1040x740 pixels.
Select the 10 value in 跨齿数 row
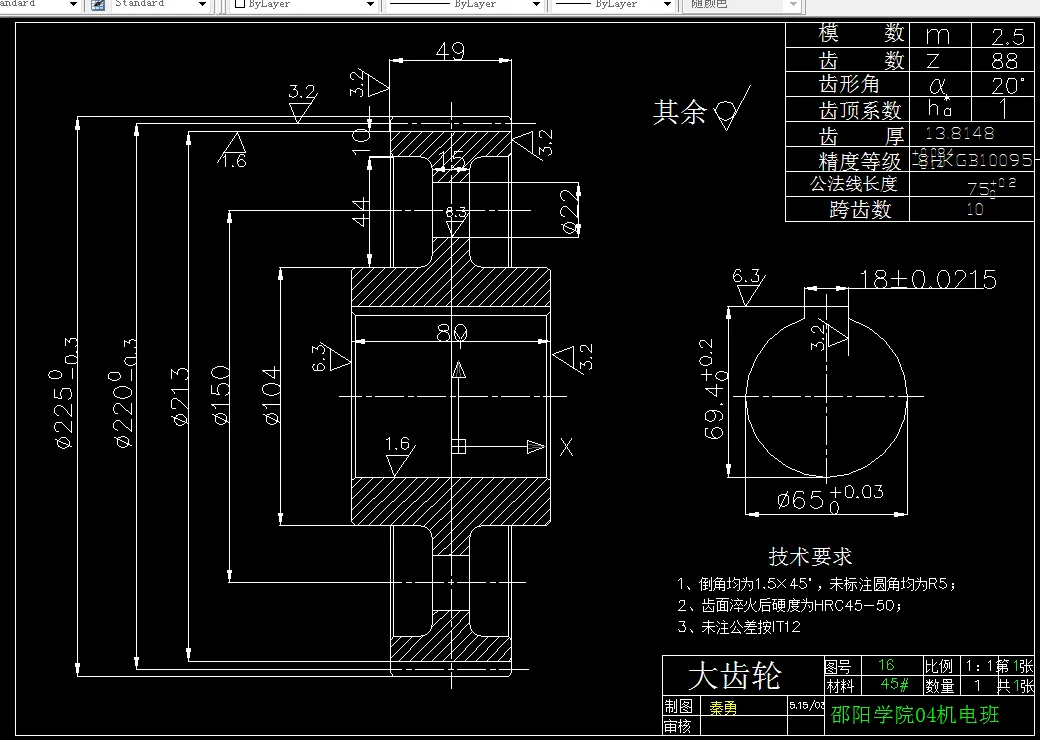pyautogui.click(x=975, y=209)
